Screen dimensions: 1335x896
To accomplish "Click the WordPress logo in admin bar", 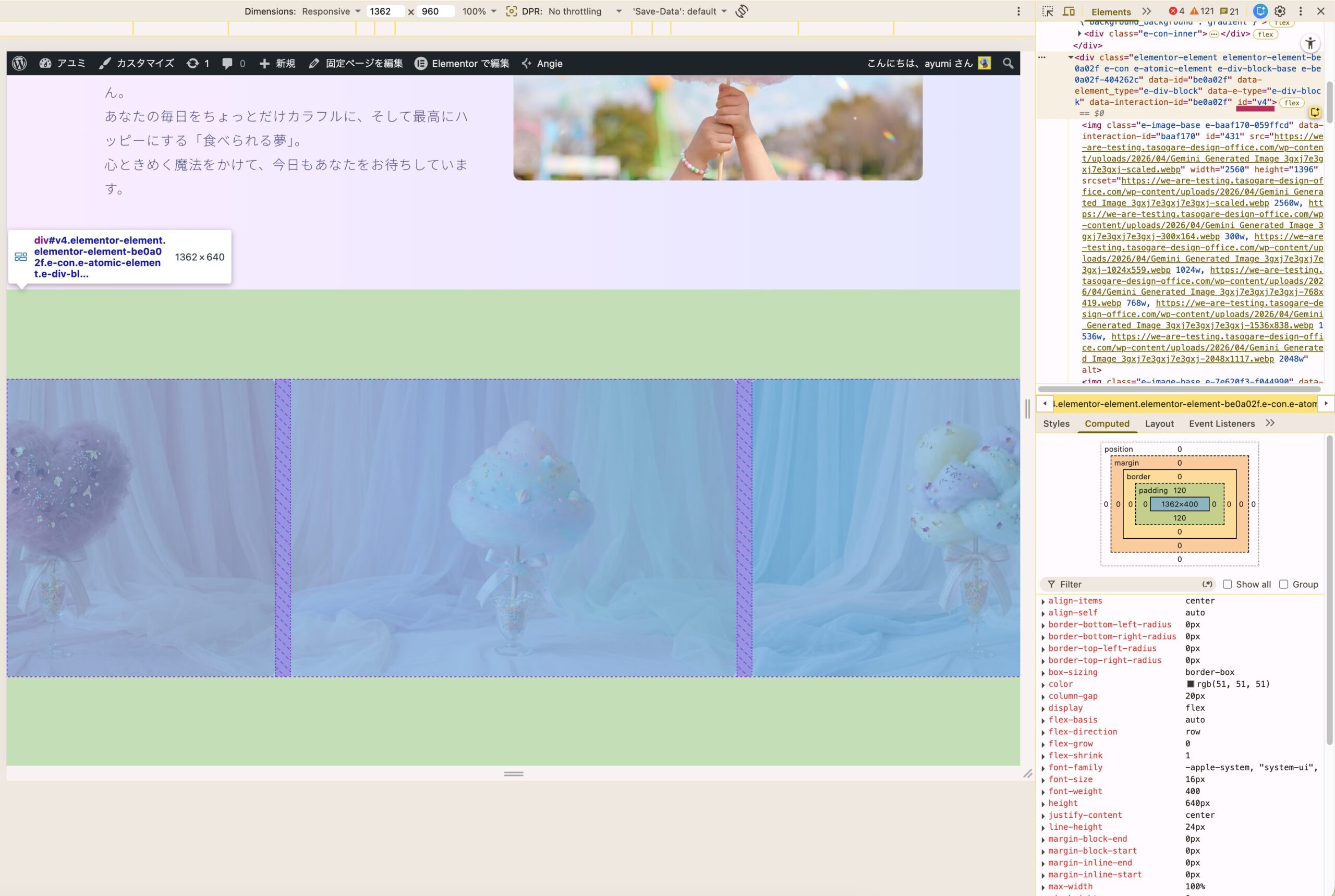I will [19, 63].
